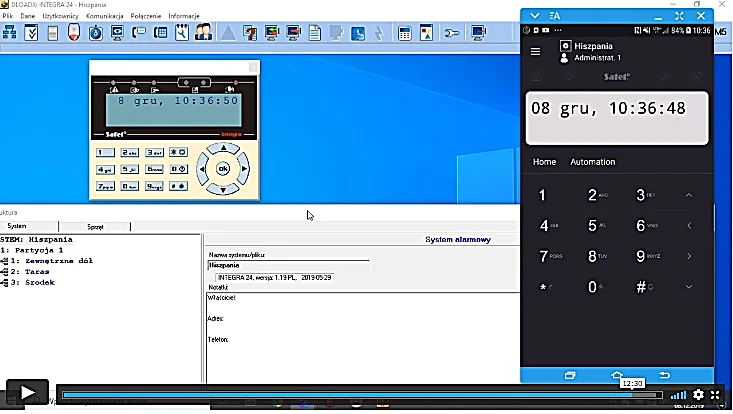Click the help question mark toolbar icon

pos(250,33)
